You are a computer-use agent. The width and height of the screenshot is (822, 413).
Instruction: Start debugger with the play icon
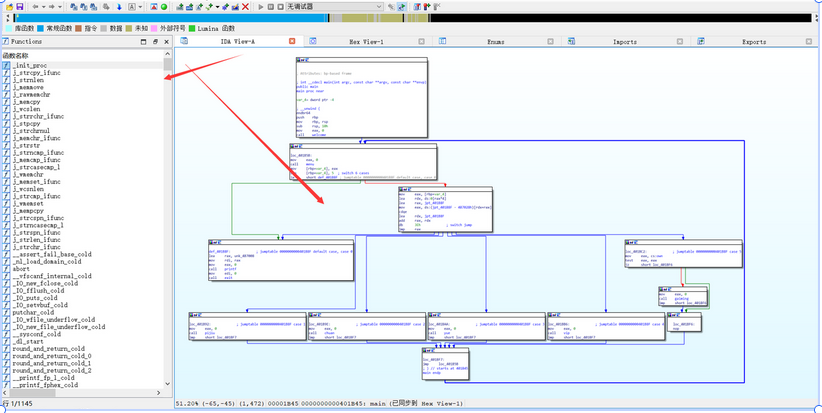pos(261,7)
